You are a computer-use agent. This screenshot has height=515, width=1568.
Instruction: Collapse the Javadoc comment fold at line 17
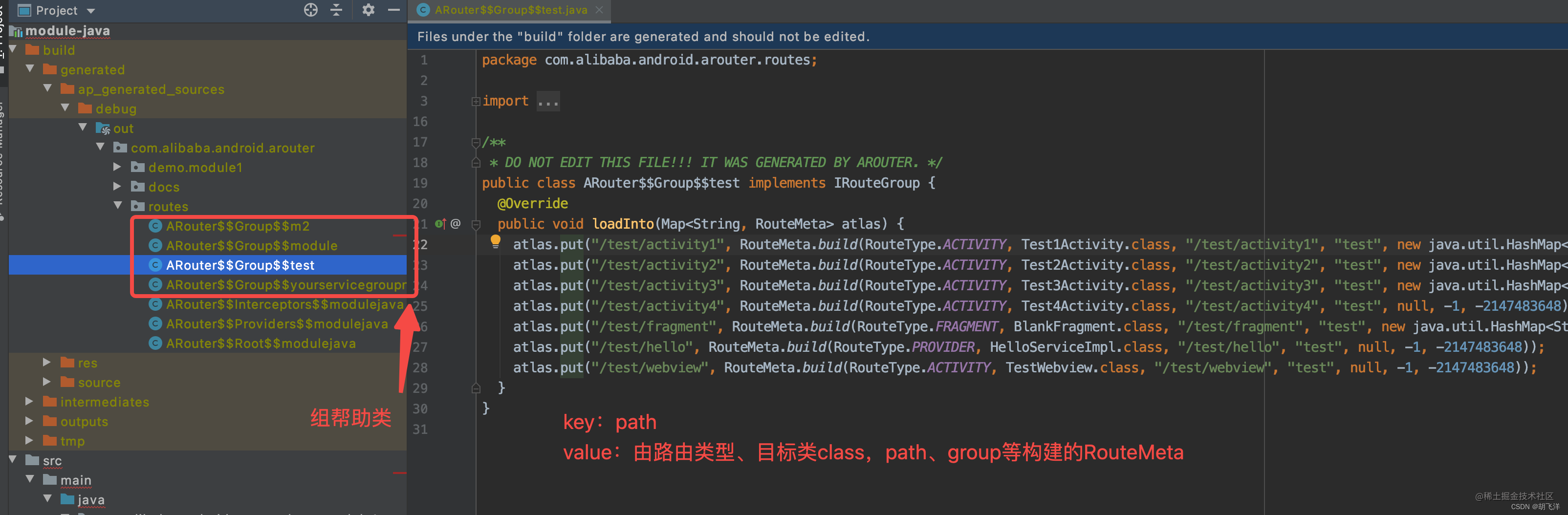click(x=476, y=143)
